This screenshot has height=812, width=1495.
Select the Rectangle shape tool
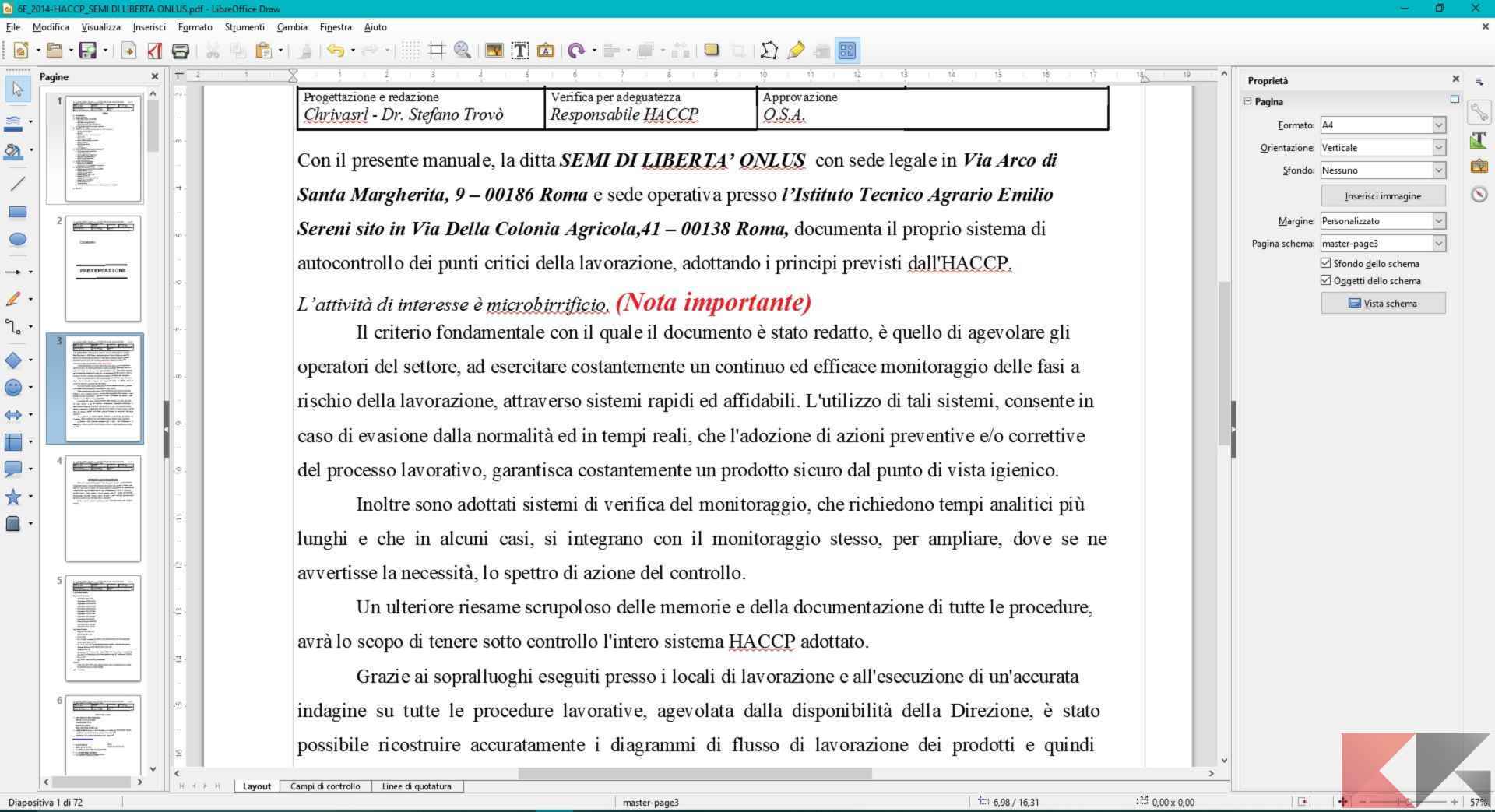tap(17, 212)
